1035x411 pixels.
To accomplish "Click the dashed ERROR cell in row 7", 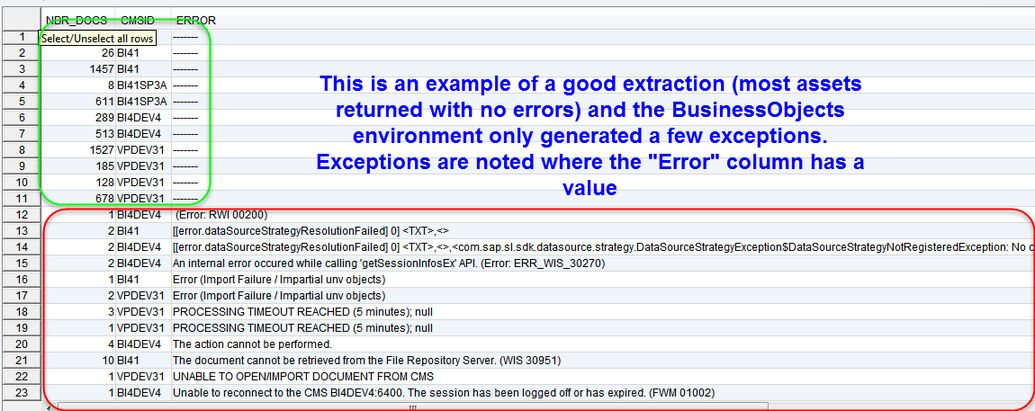I will [x=185, y=133].
